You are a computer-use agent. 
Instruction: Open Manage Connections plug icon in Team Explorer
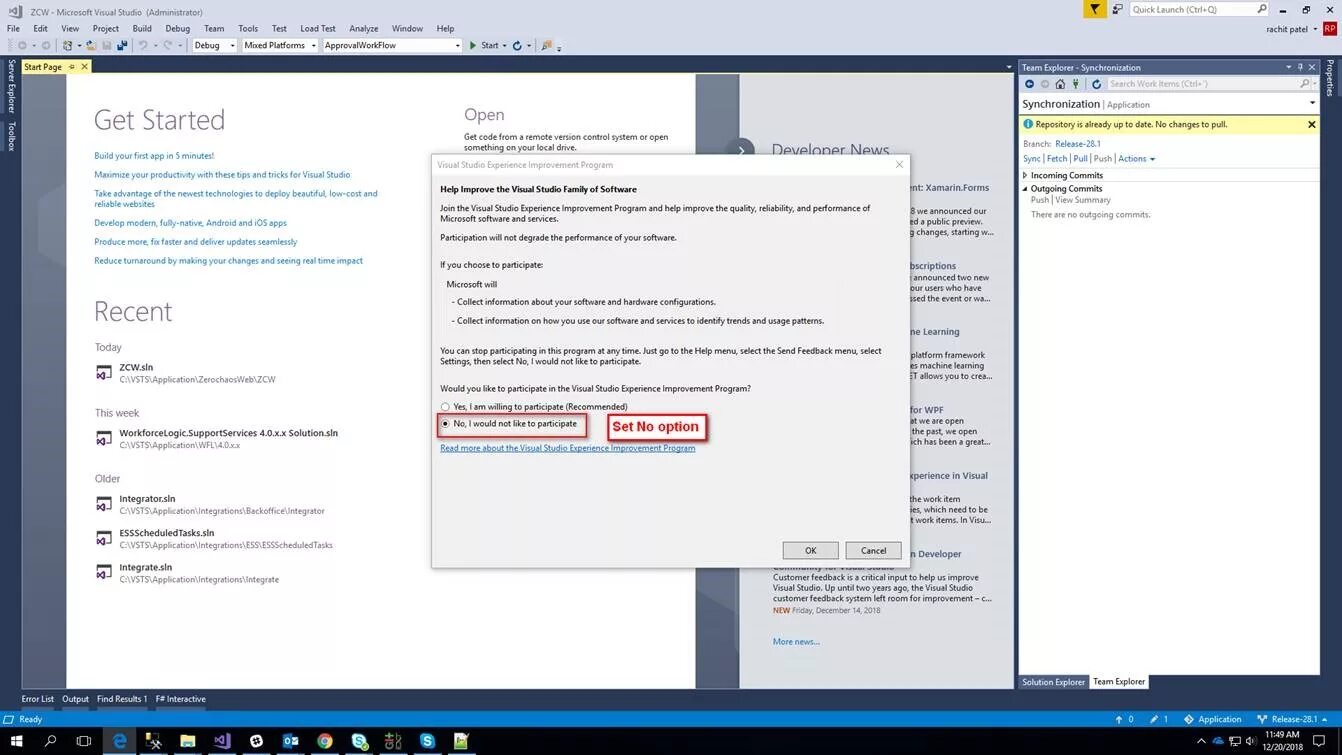(1076, 84)
